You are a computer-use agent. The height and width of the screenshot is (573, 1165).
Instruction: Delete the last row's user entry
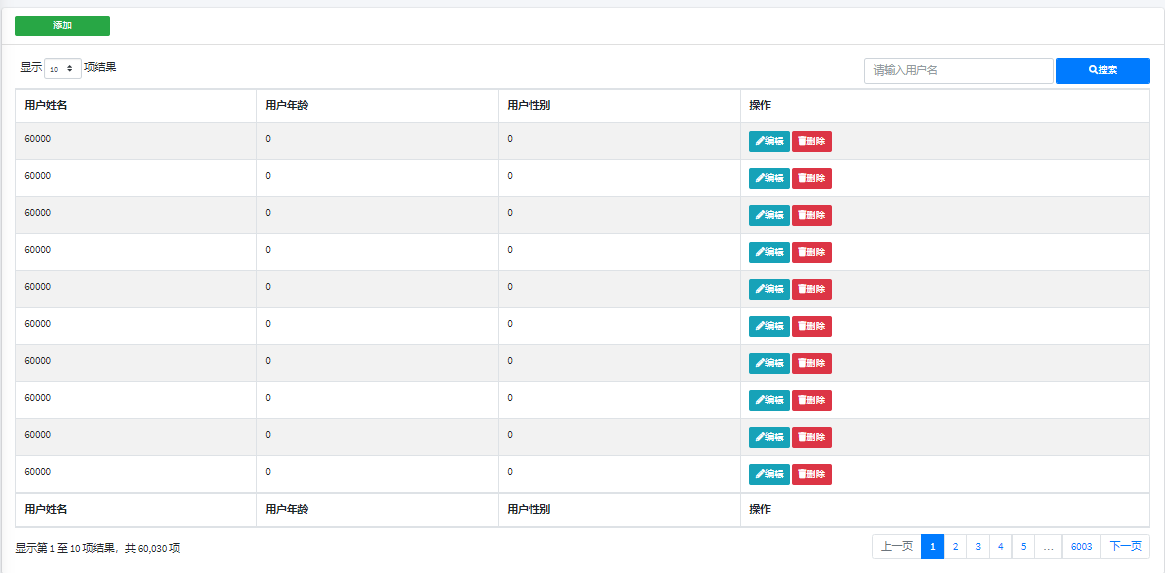click(x=811, y=474)
